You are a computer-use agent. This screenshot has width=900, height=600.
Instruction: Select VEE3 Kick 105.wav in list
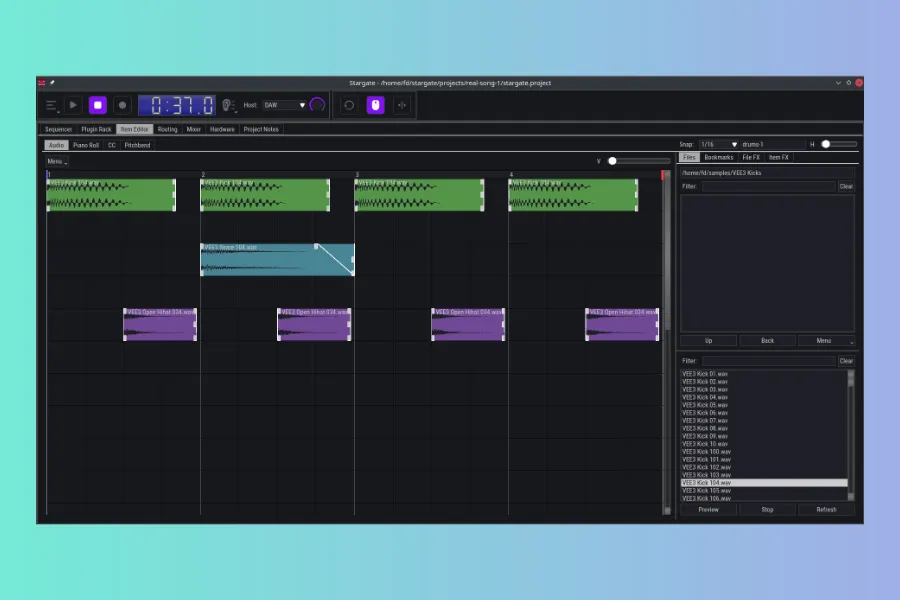tap(706, 491)
